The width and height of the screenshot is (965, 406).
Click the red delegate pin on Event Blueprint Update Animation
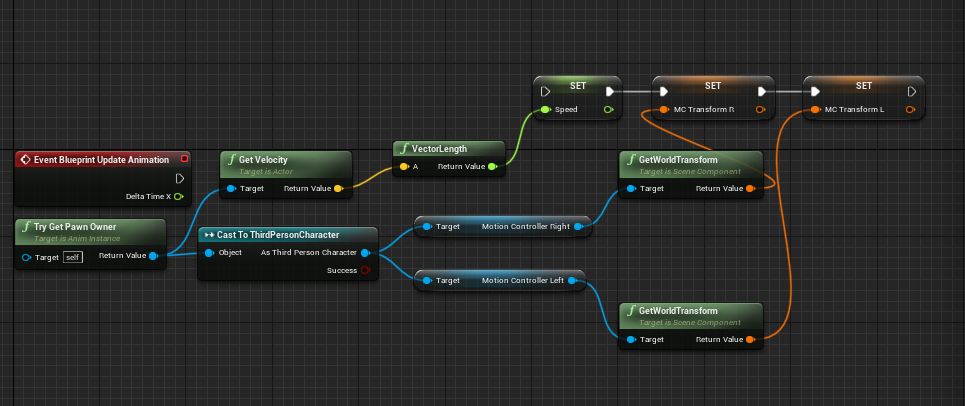tap(184, 159)
